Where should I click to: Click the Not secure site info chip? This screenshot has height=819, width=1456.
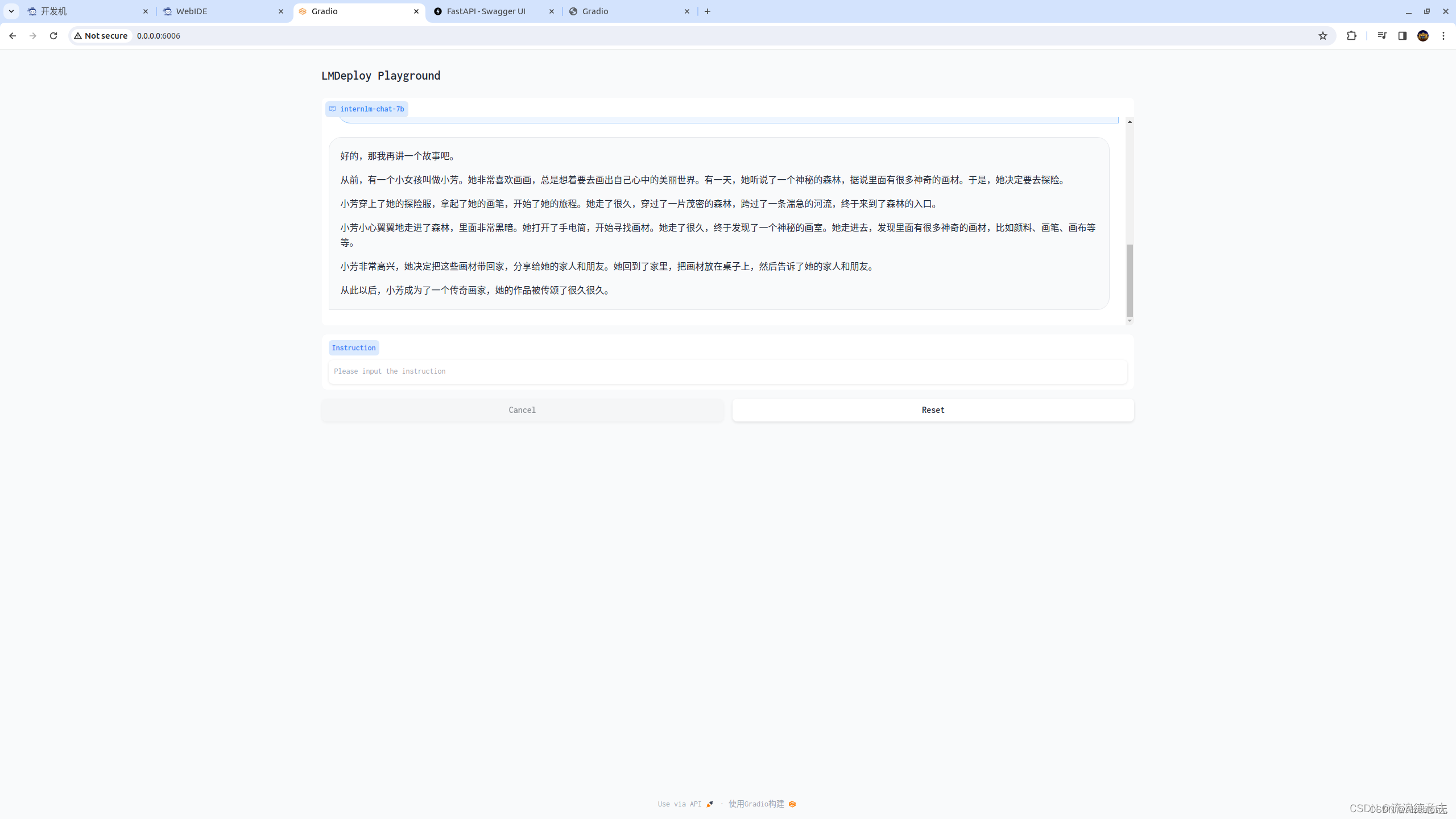tap(101, 36)
